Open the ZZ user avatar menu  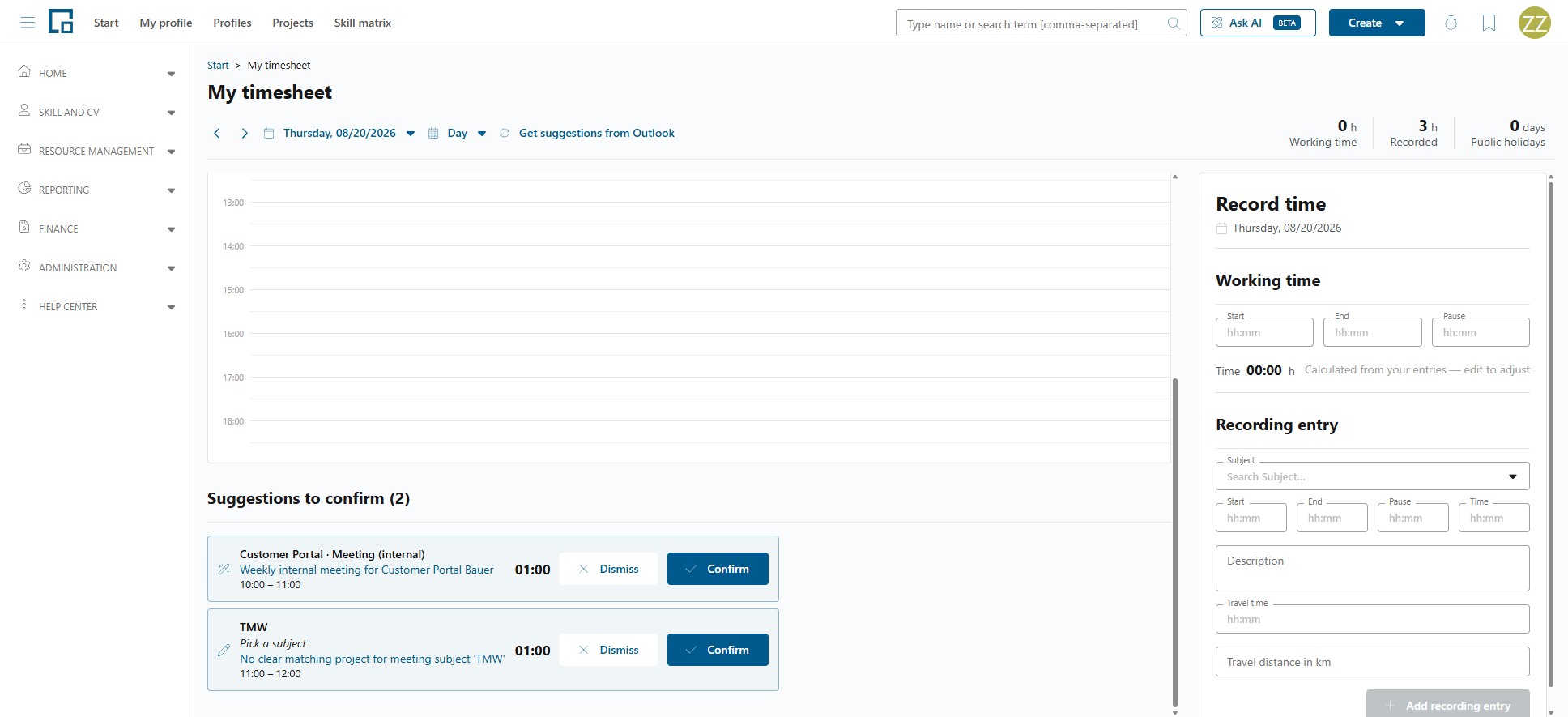pos(1534,23)
